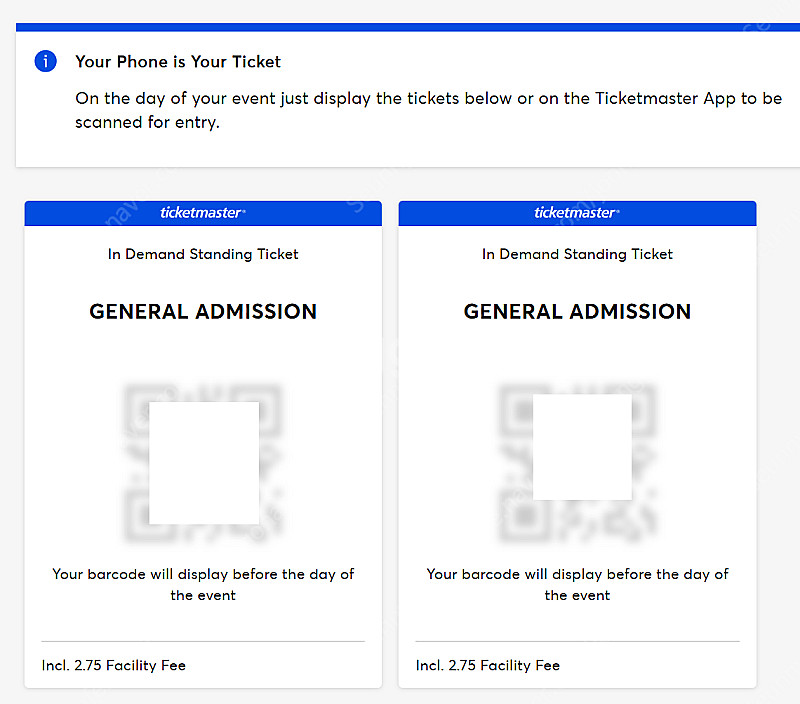Click the right ticket's blurred QR code
The height and width of the screenshot is (704, 800).
(x=577, y=463)
